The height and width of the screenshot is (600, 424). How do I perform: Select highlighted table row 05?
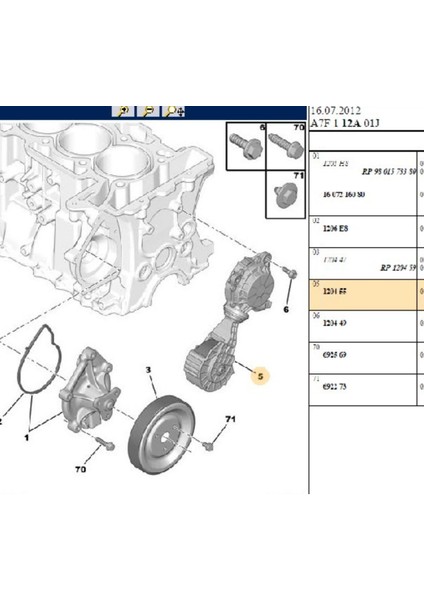tap(366, 294)
